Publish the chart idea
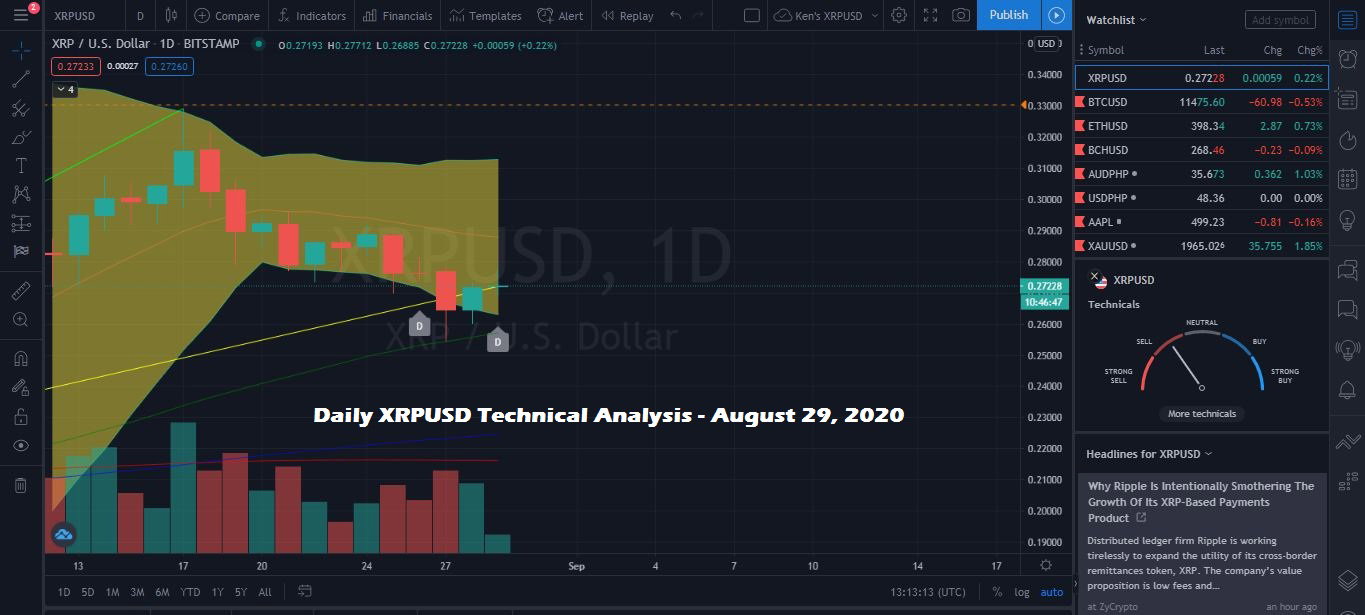Viewport: 1365px width, 615px height. (1009, 15)
